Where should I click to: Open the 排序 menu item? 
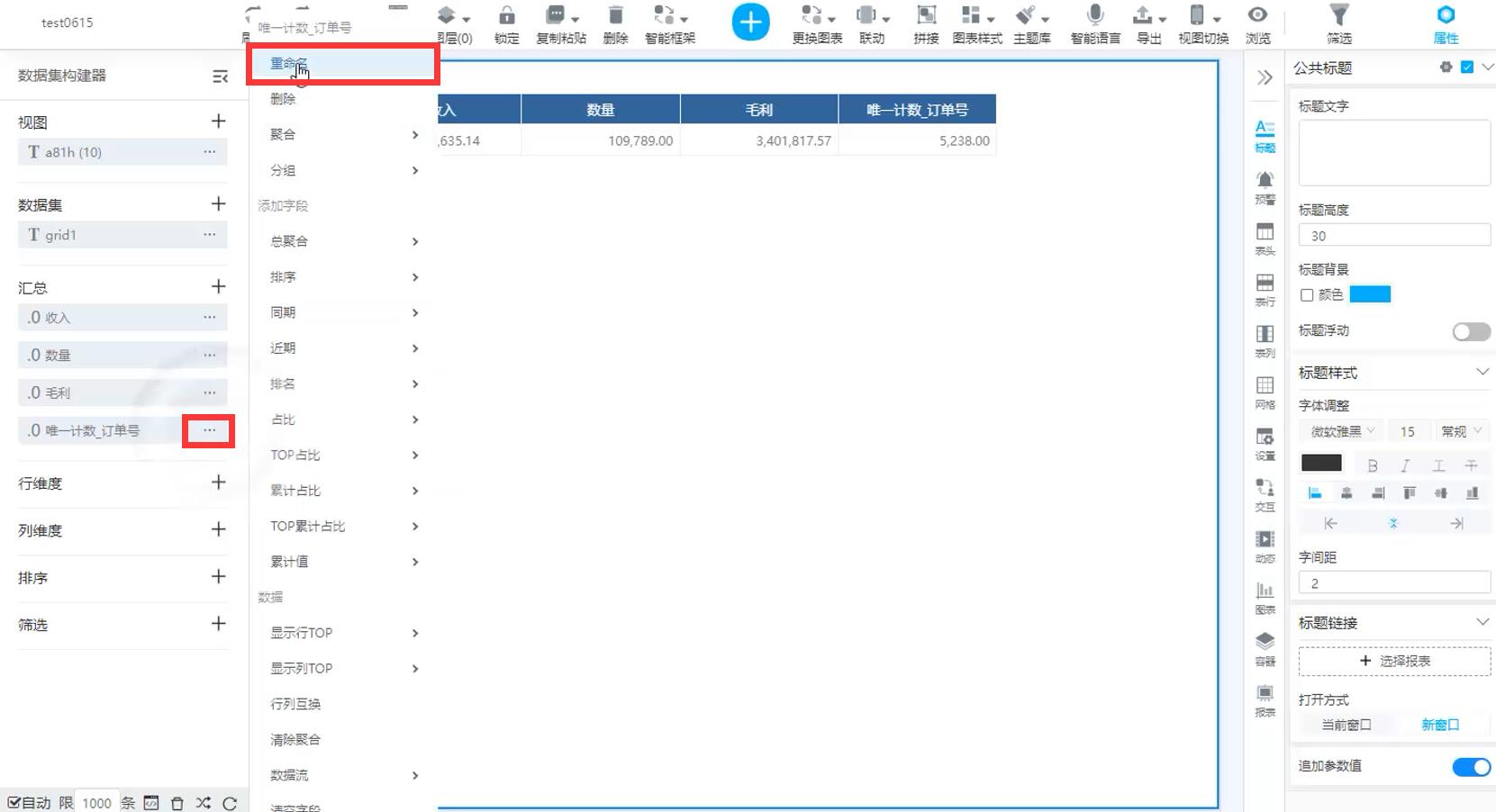[x=343, y=277]
